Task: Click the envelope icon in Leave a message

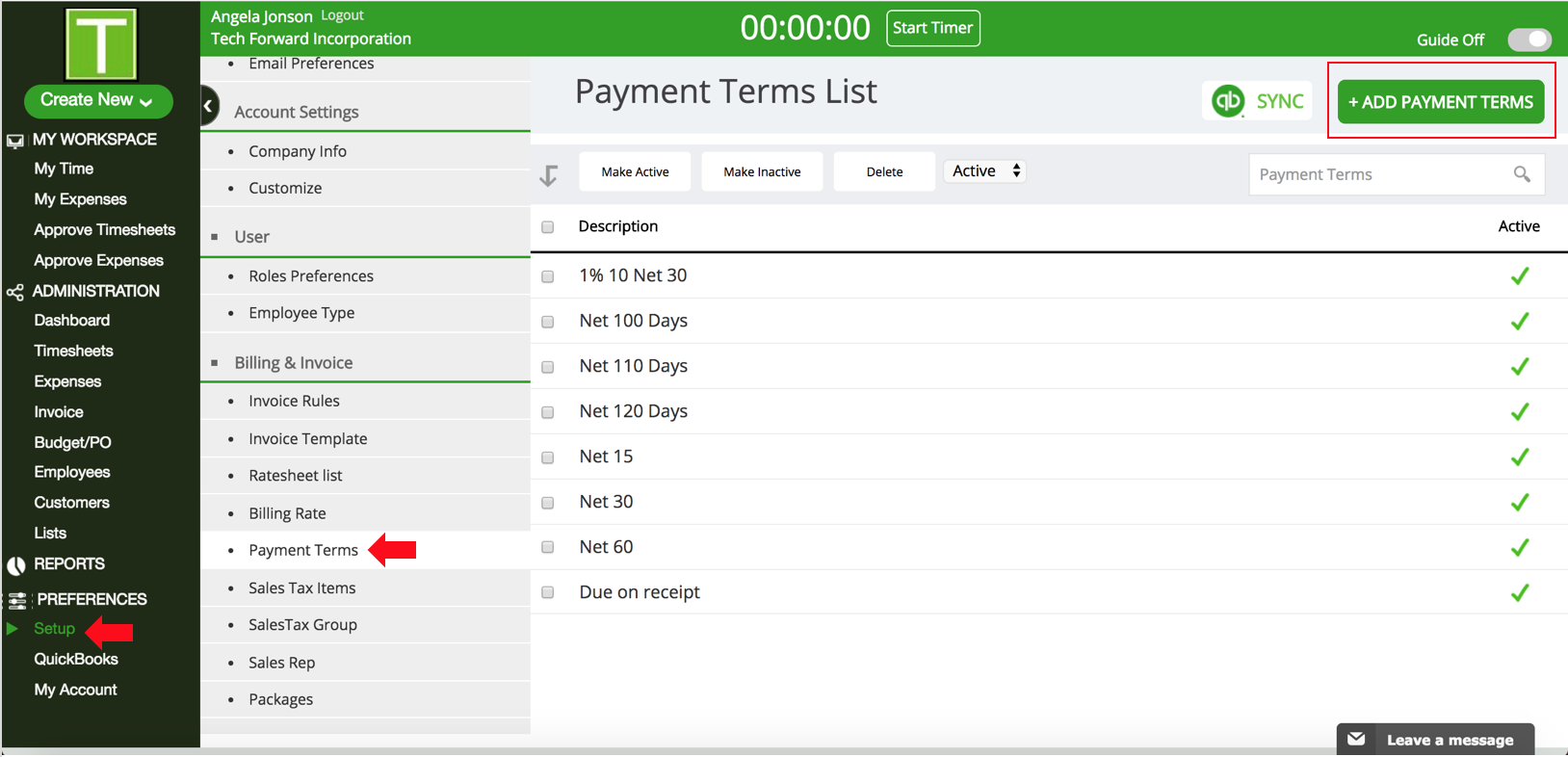Action: pos(1356,740)
